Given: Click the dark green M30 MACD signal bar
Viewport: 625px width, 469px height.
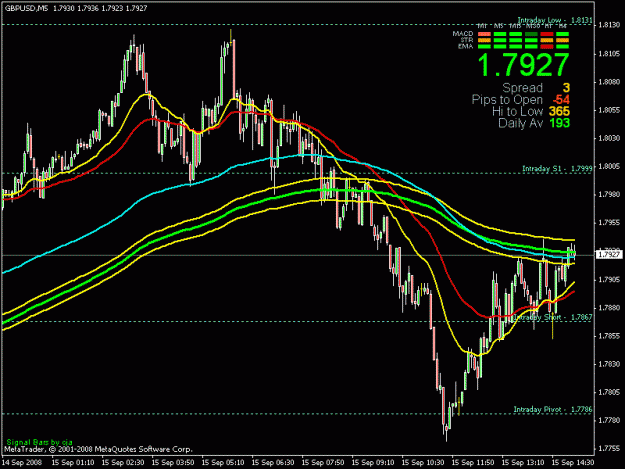Looking at the screenshot, I should [531, 34].
